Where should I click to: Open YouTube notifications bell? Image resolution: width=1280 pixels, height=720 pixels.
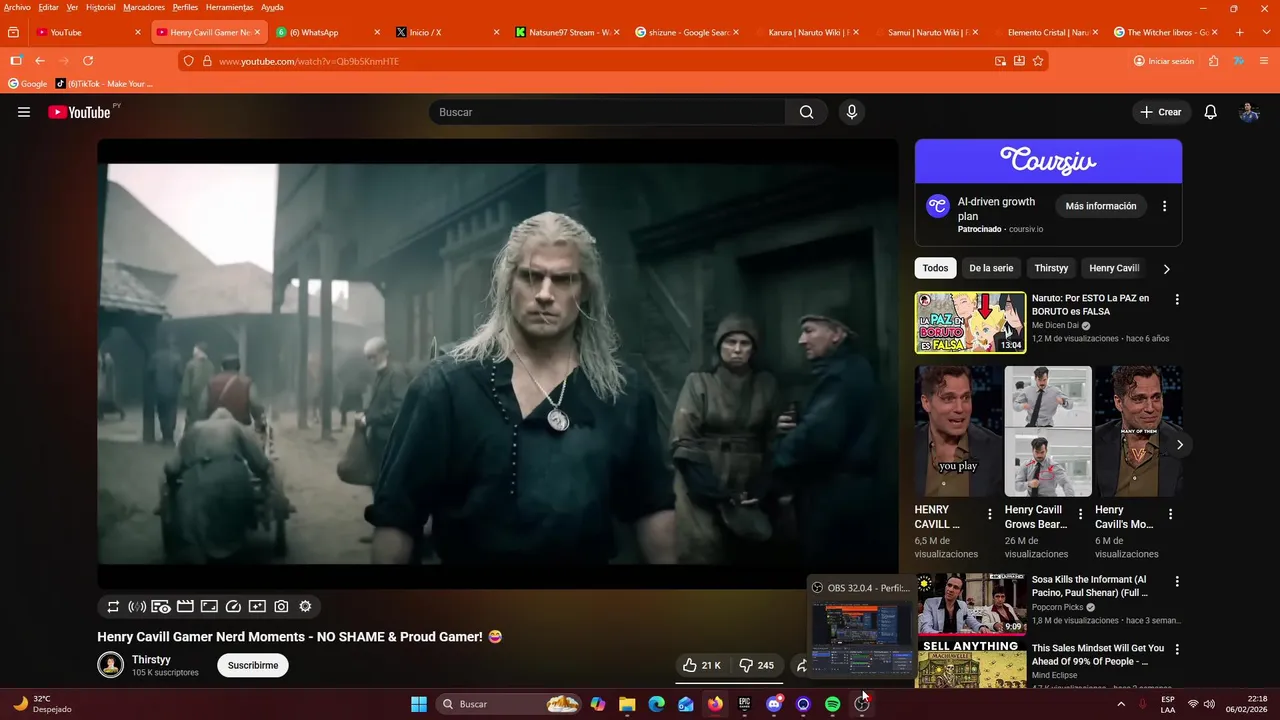pyautogui.click(x=1210, y=112)
